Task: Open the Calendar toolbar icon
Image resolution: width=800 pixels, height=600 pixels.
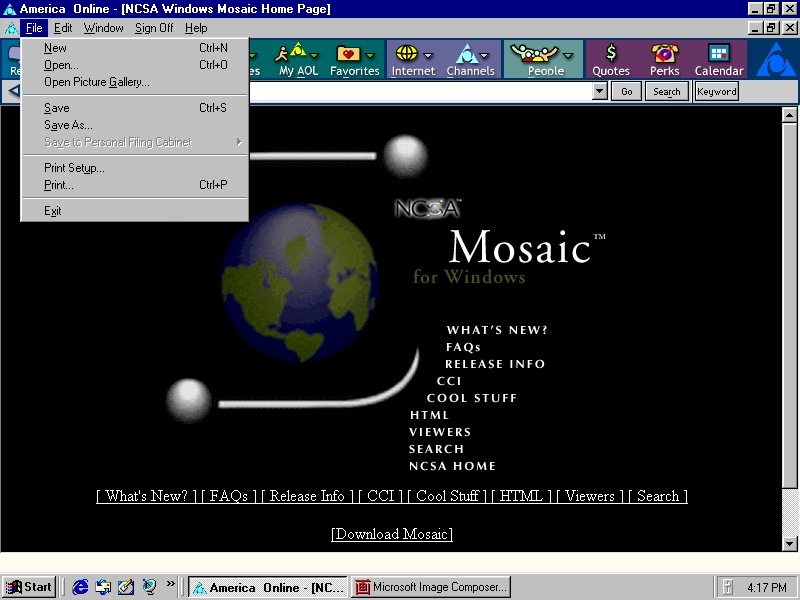Action: tap(719, 53)
